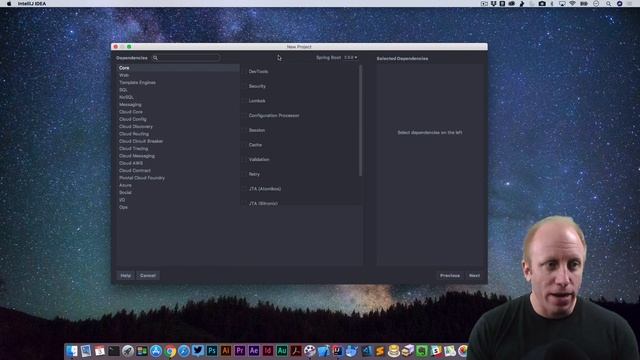Open Google Chrome from the dock

(170, 351)
